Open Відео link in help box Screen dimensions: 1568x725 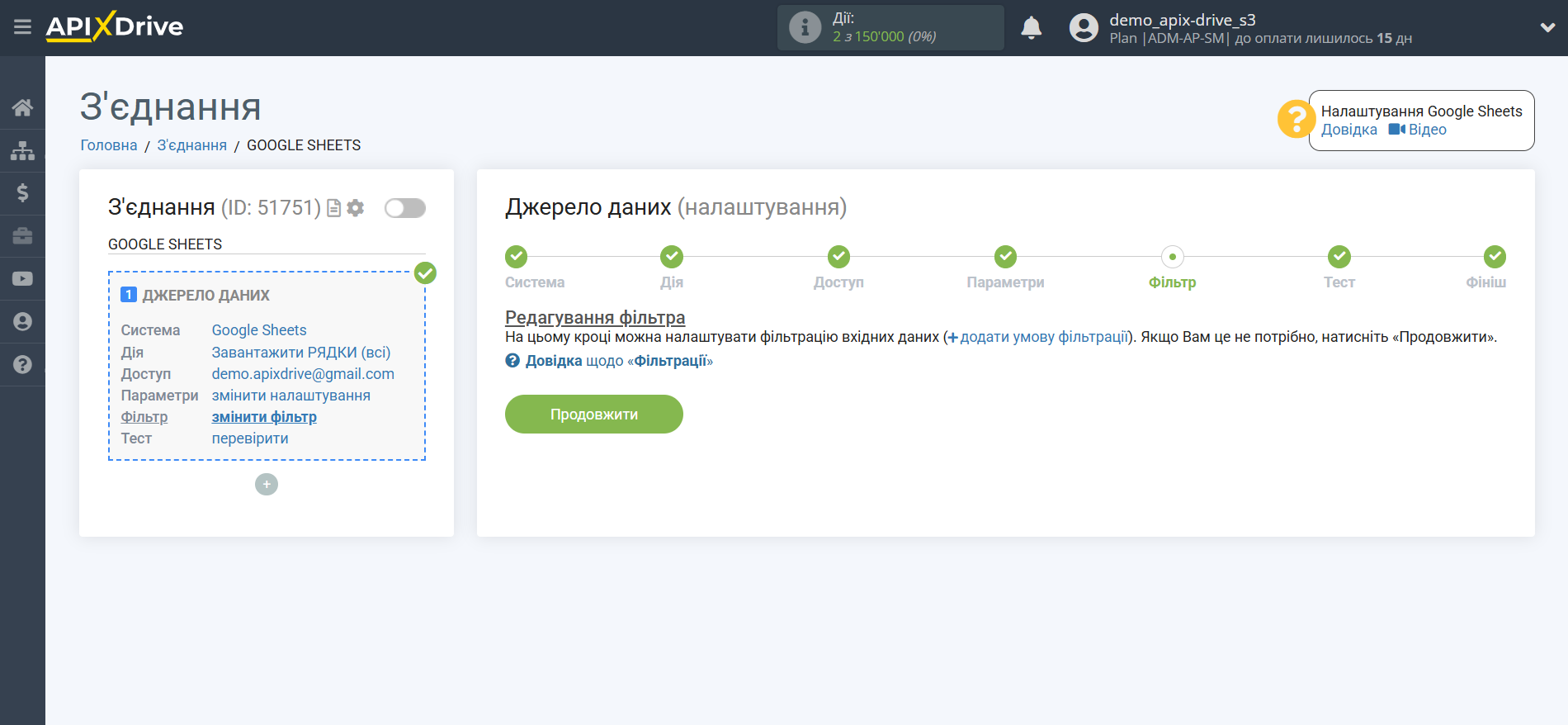(x=1418, y=130)
